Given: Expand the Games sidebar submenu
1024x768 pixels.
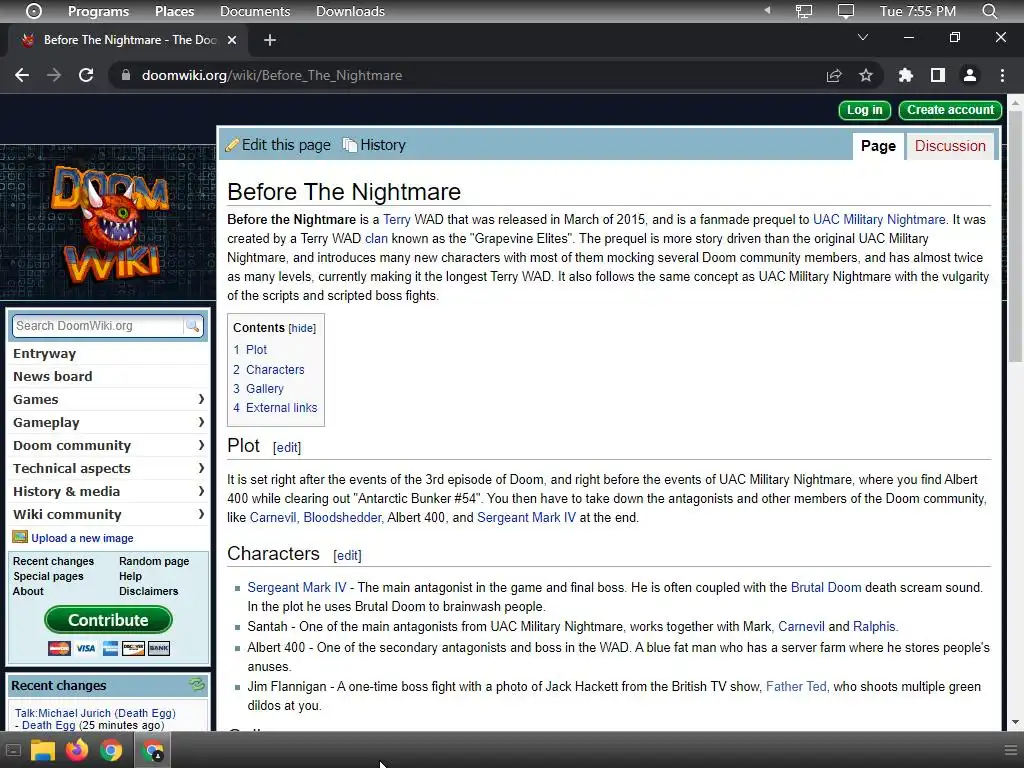Looking at the screenshot, I should (201, 399).
